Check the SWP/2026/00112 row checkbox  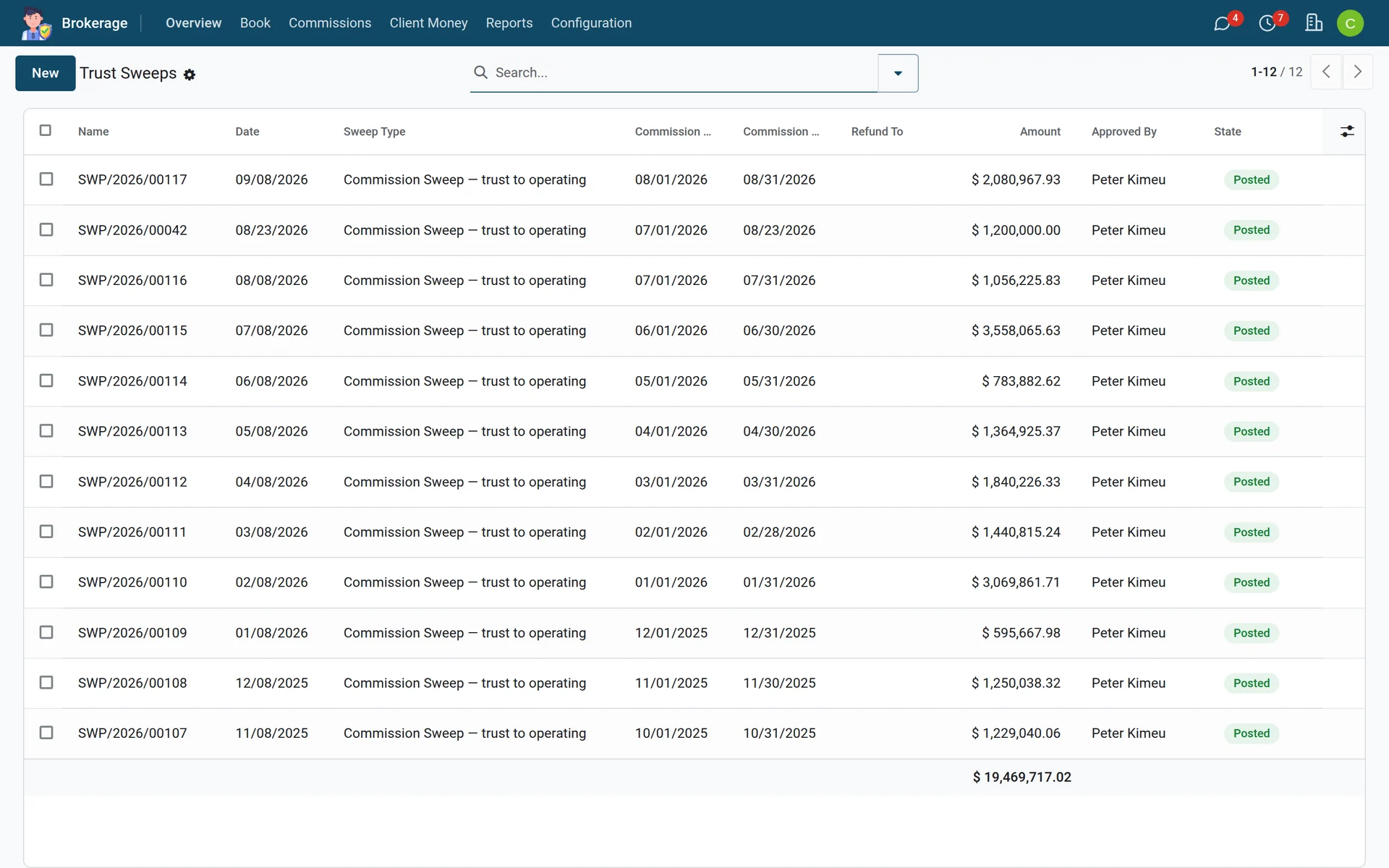[46, 481]
